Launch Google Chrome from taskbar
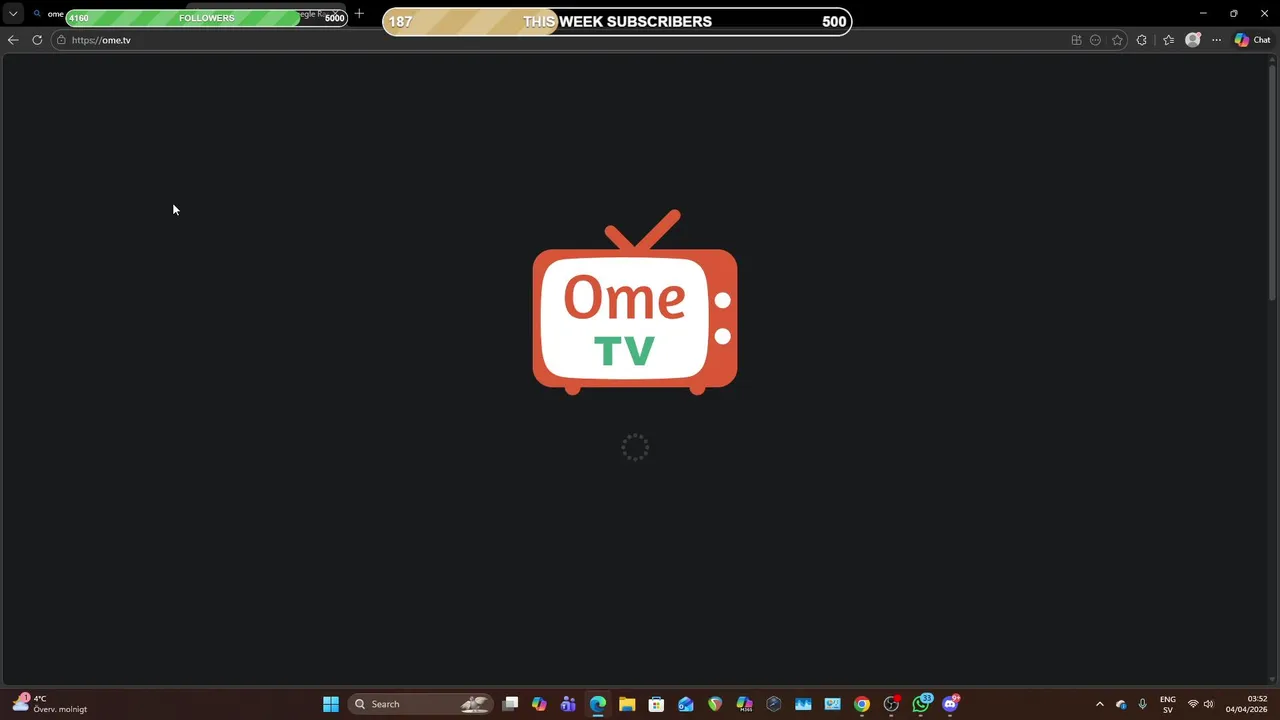Image resolution: width=1280 pixels, height=720 pixels. click(862, 704)
